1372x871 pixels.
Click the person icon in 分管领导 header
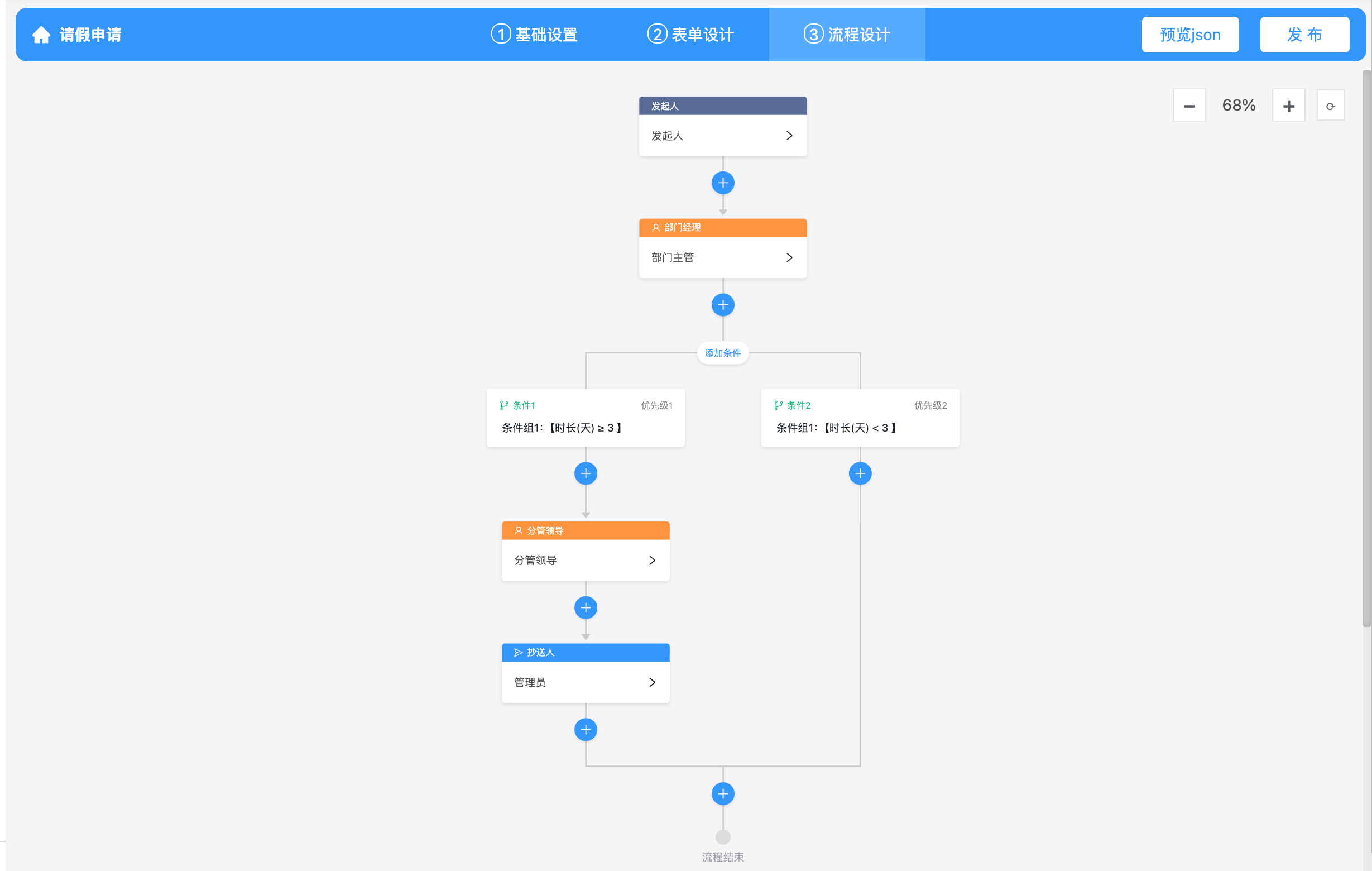click(519, 530)
